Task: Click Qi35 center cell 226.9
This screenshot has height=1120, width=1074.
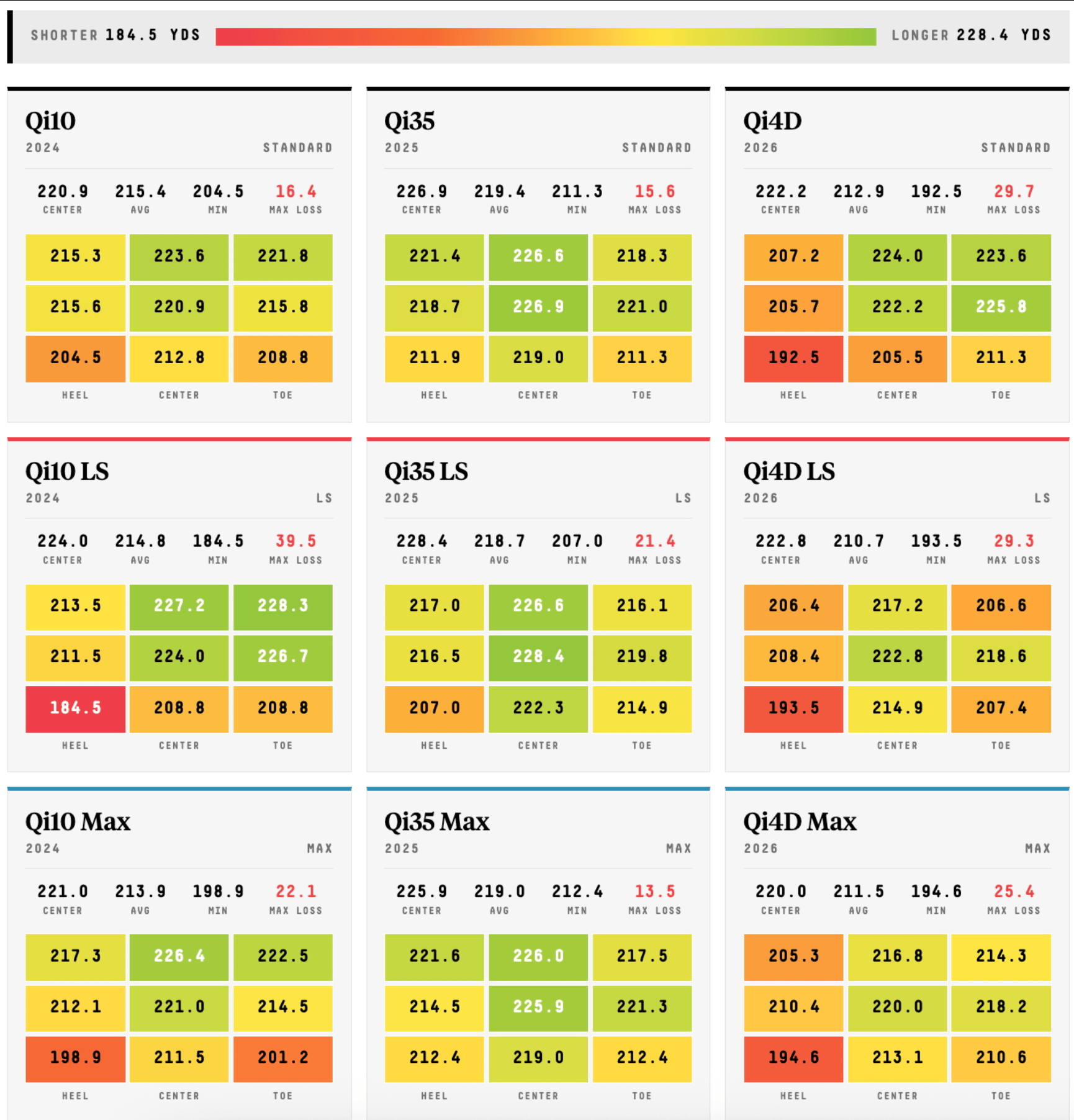Action: coord(538,307)
